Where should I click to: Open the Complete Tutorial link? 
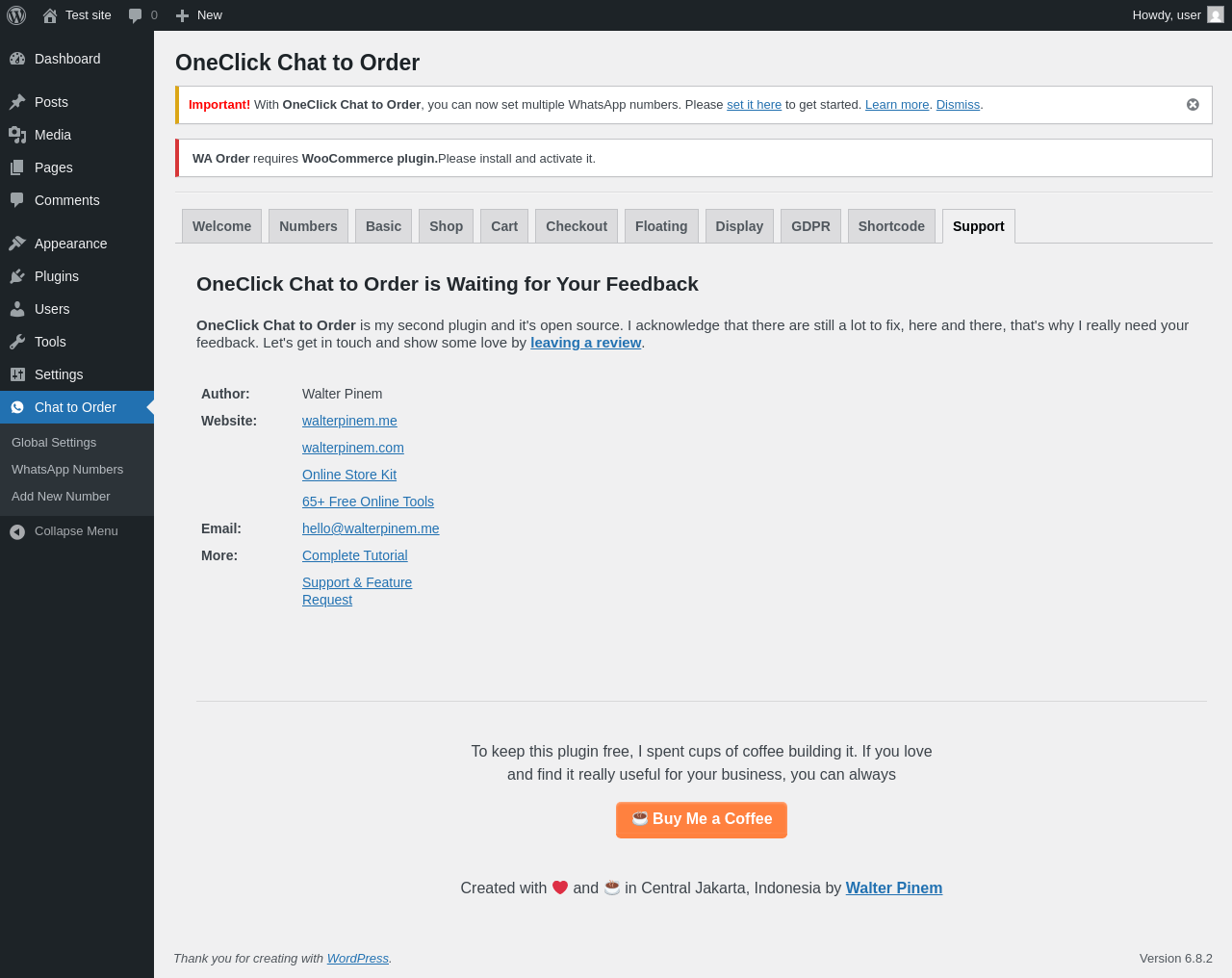354,555
